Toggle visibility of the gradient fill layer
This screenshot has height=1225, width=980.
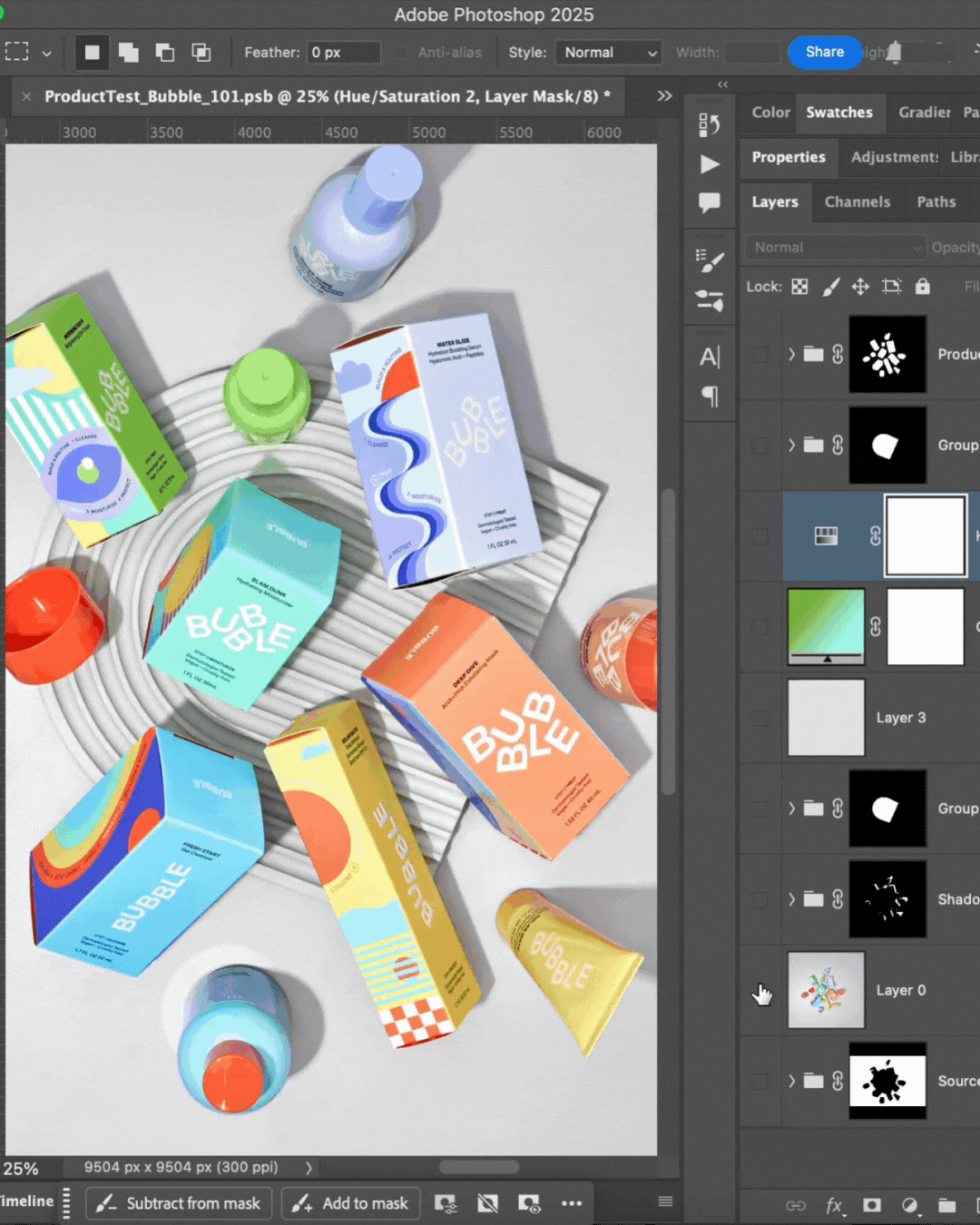point(761,627)
